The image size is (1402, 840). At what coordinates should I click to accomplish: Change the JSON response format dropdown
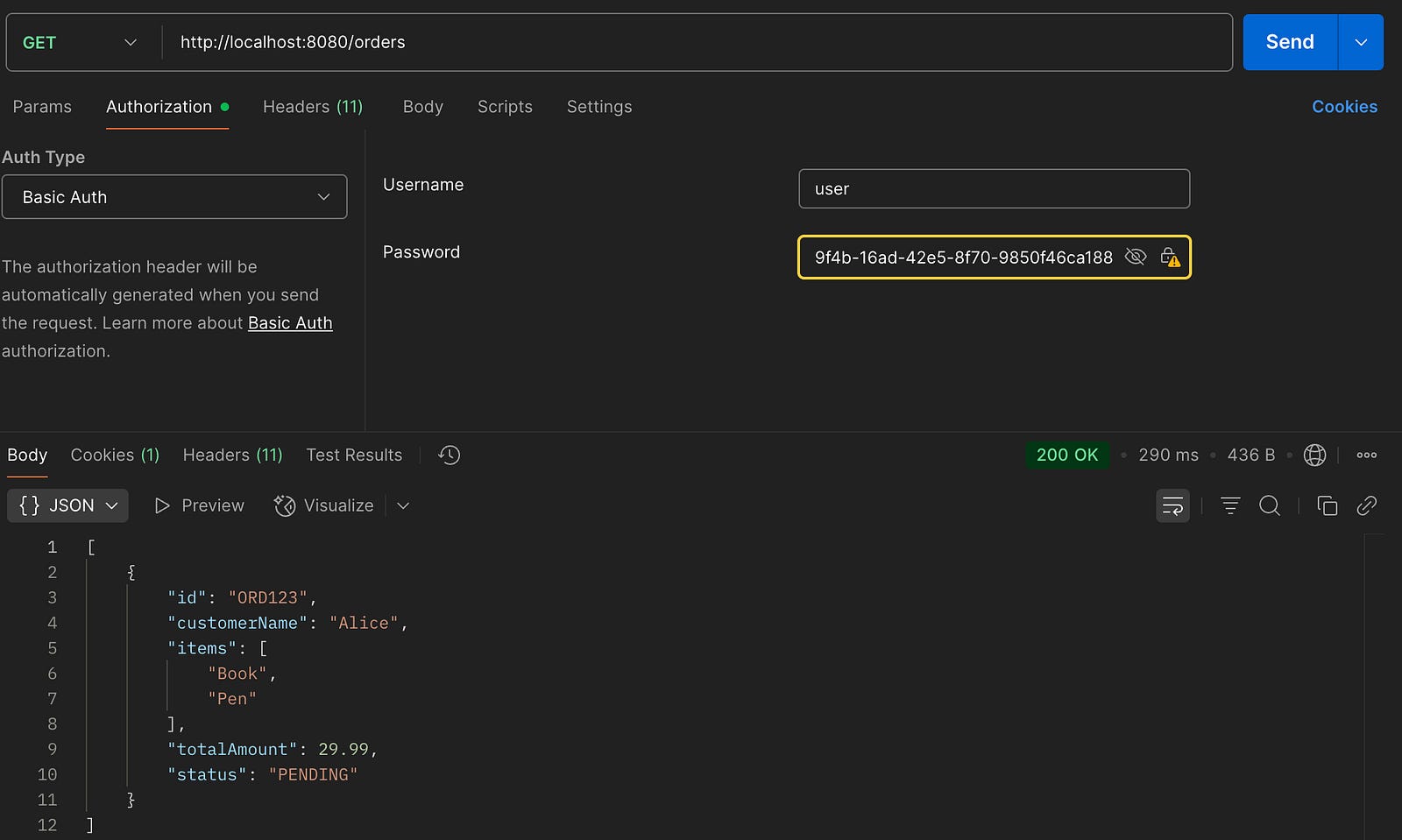[68, 505]
